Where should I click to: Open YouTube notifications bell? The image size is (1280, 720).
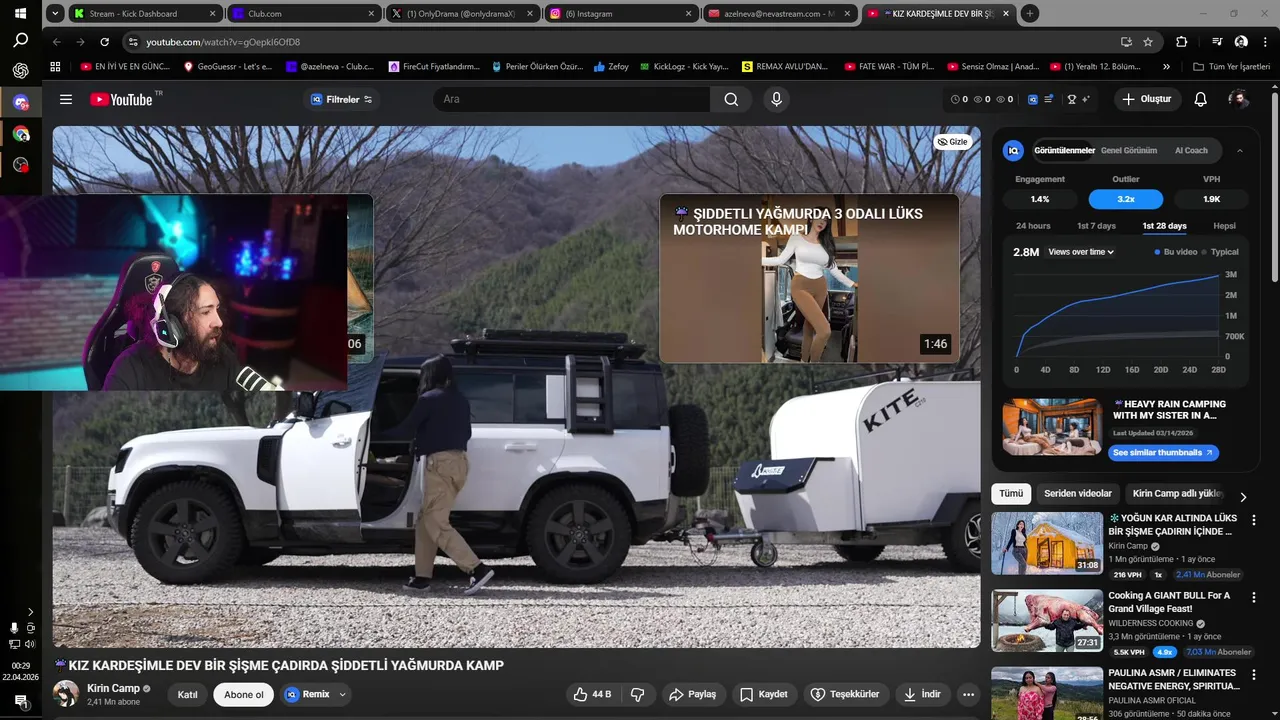(x=1201, y=99)
